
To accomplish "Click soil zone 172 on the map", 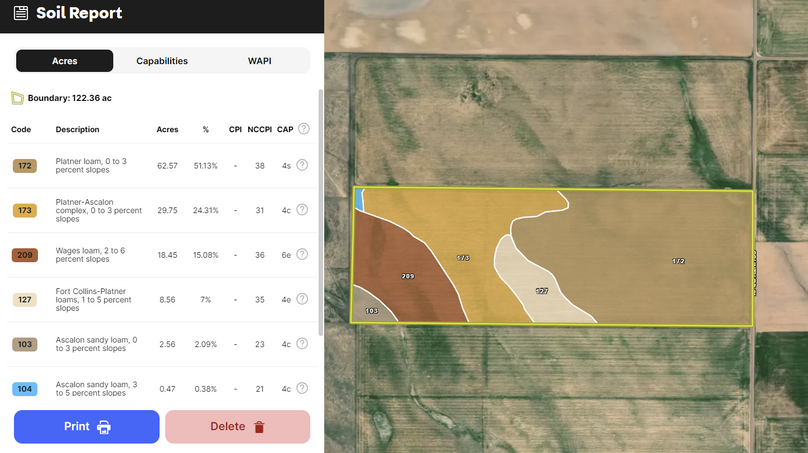I will pos(678,261).
